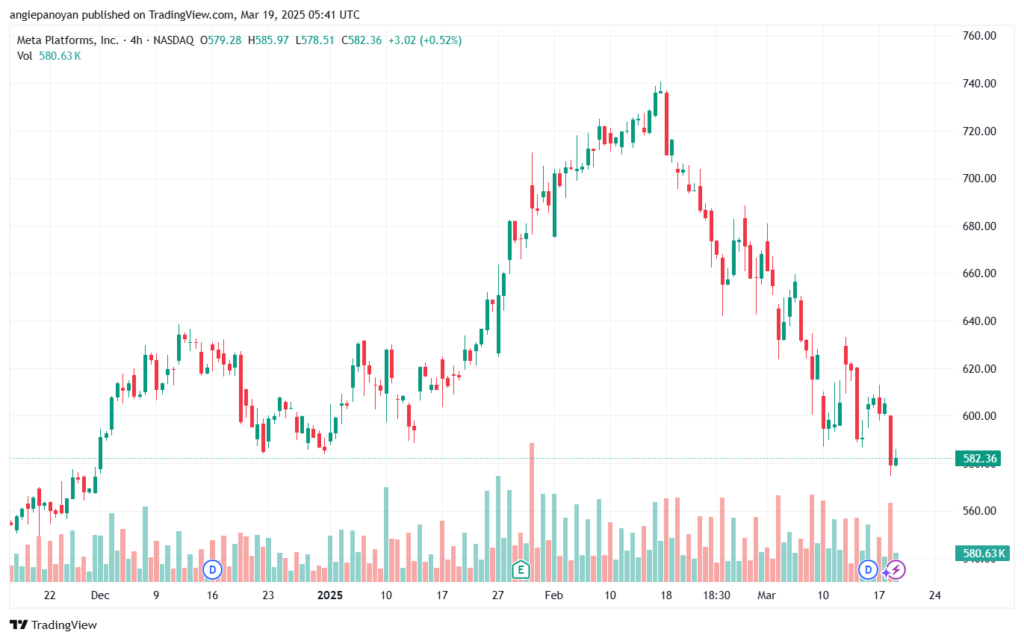Click the Vol indicator label
The height and width of the screenshot is (641, 1024).
[24, 56]
